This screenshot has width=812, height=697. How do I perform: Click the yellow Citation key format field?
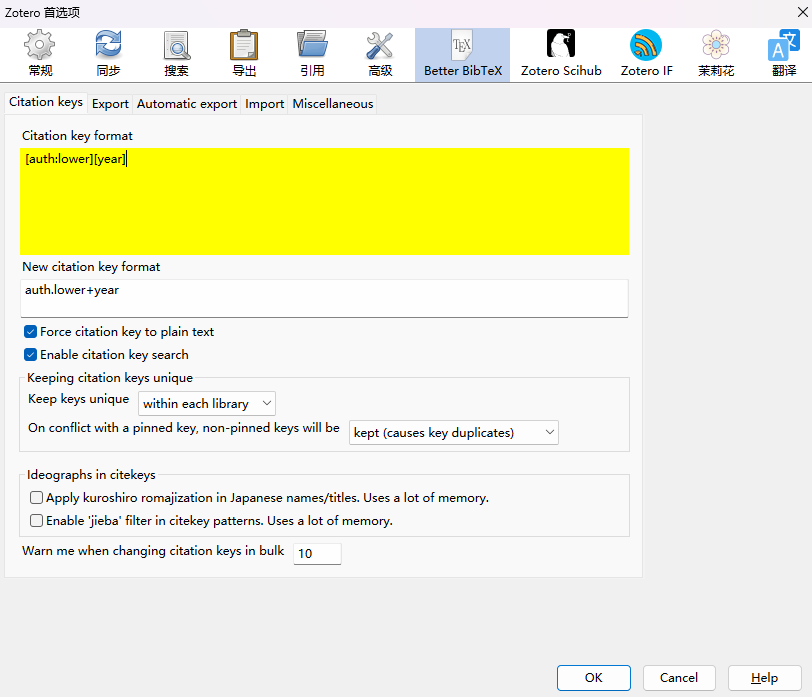coord(325,201)
